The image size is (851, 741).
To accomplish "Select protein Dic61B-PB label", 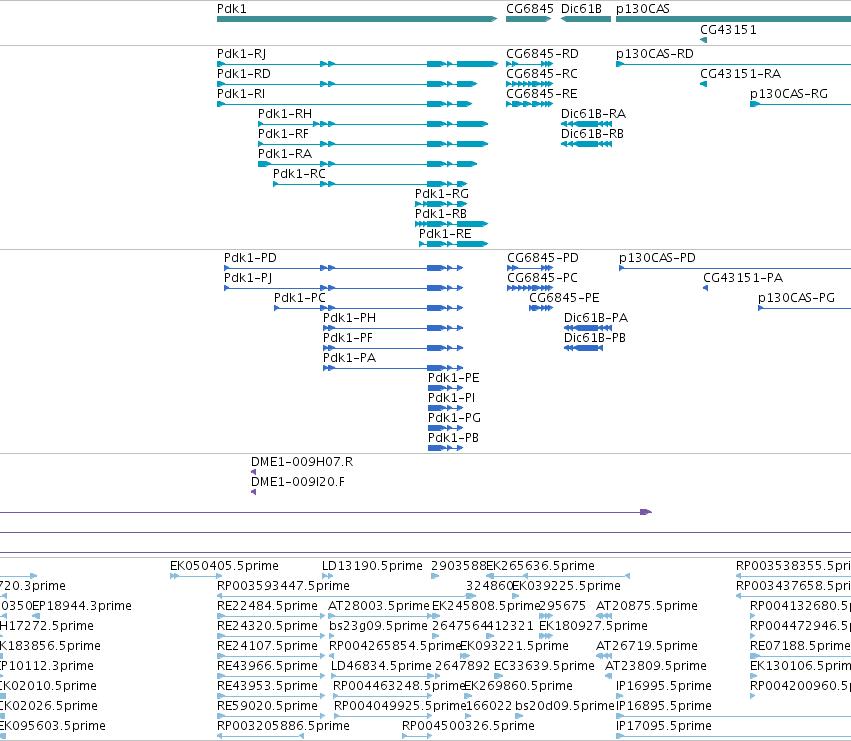I will [595, 338].
